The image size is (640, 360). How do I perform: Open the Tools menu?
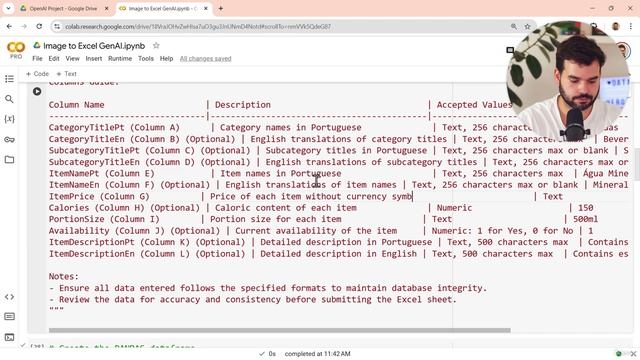coord(146,58)
